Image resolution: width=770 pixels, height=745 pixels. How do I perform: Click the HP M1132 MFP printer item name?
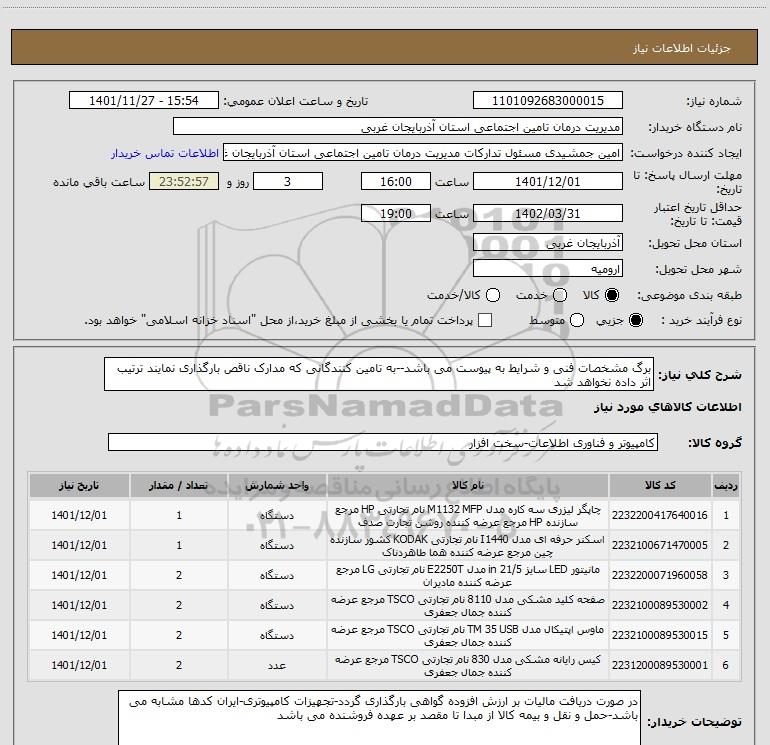click(x=468, y=515)
